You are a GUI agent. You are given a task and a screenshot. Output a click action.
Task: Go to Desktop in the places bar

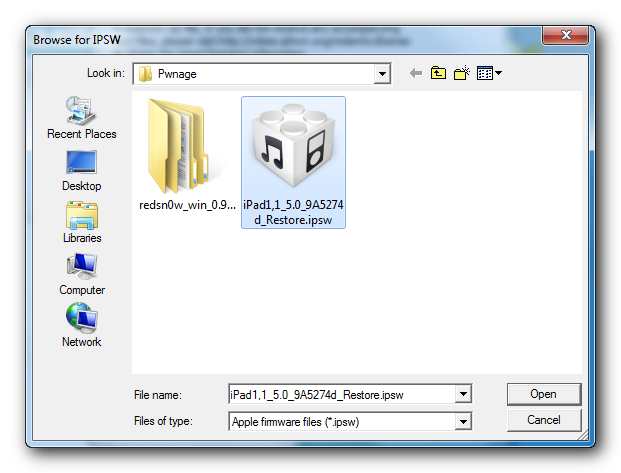click(x=82, y=171)
